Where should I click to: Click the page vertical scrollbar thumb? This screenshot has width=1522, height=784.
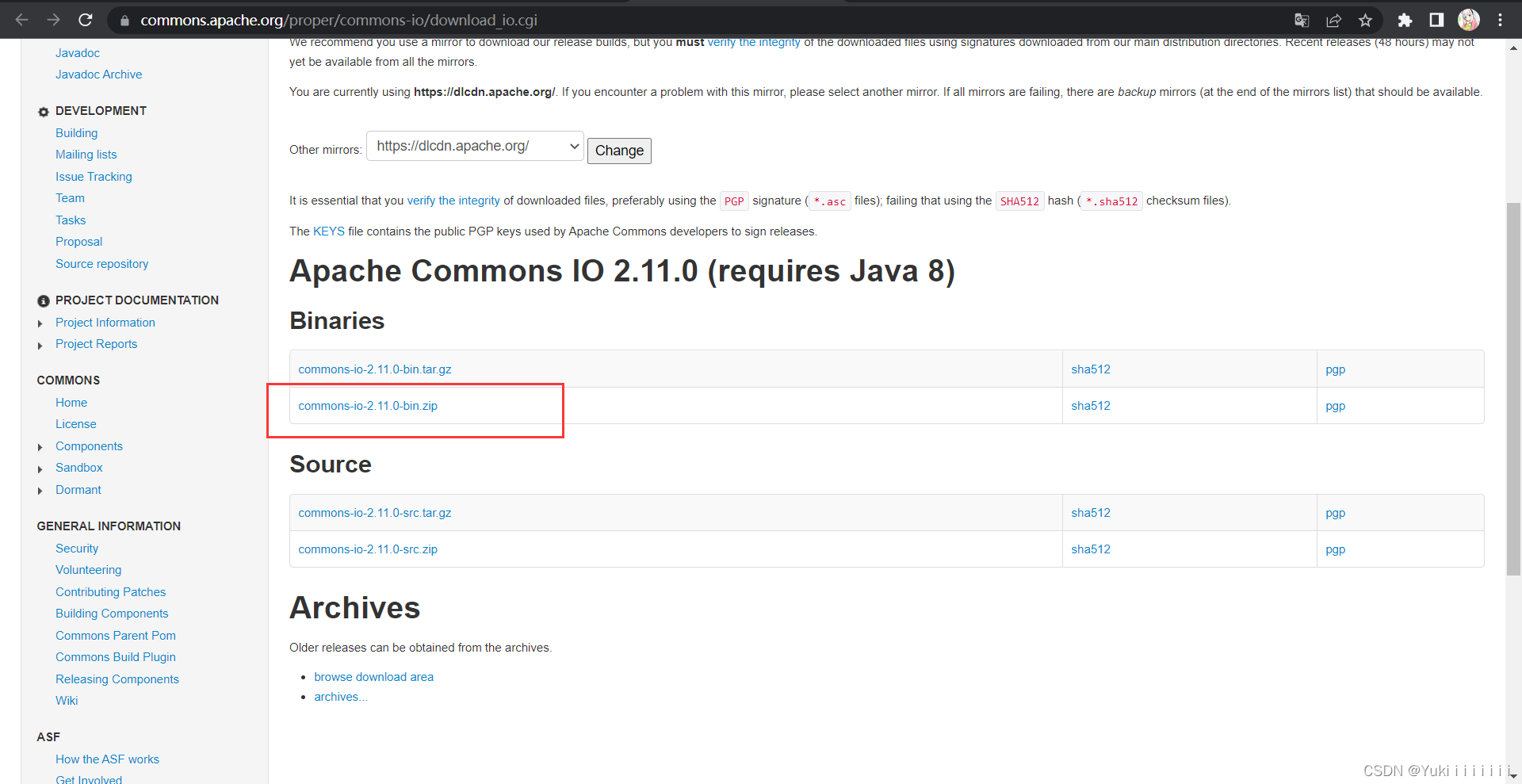(1513, 388)
